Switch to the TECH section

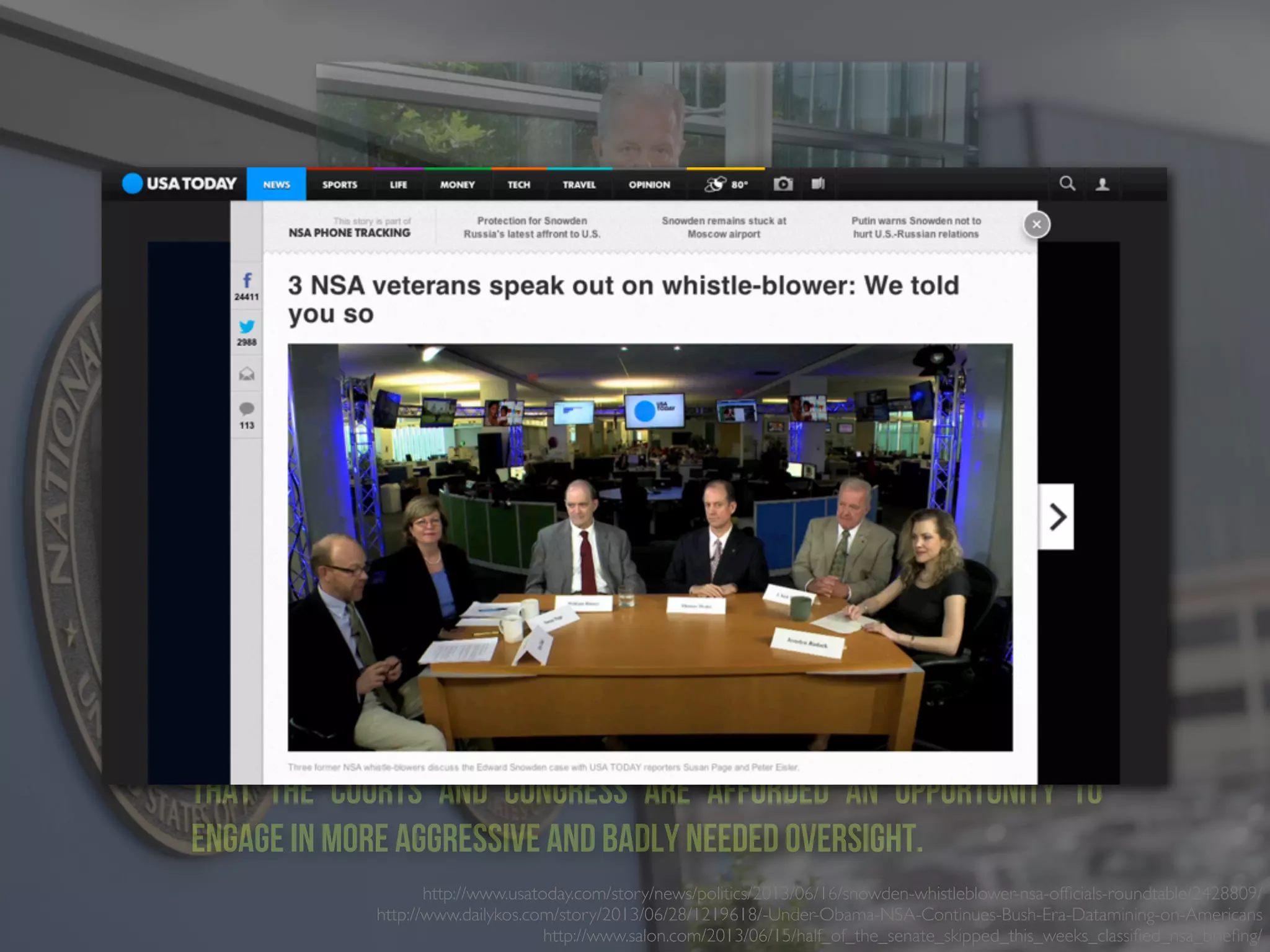click(519, 185)
